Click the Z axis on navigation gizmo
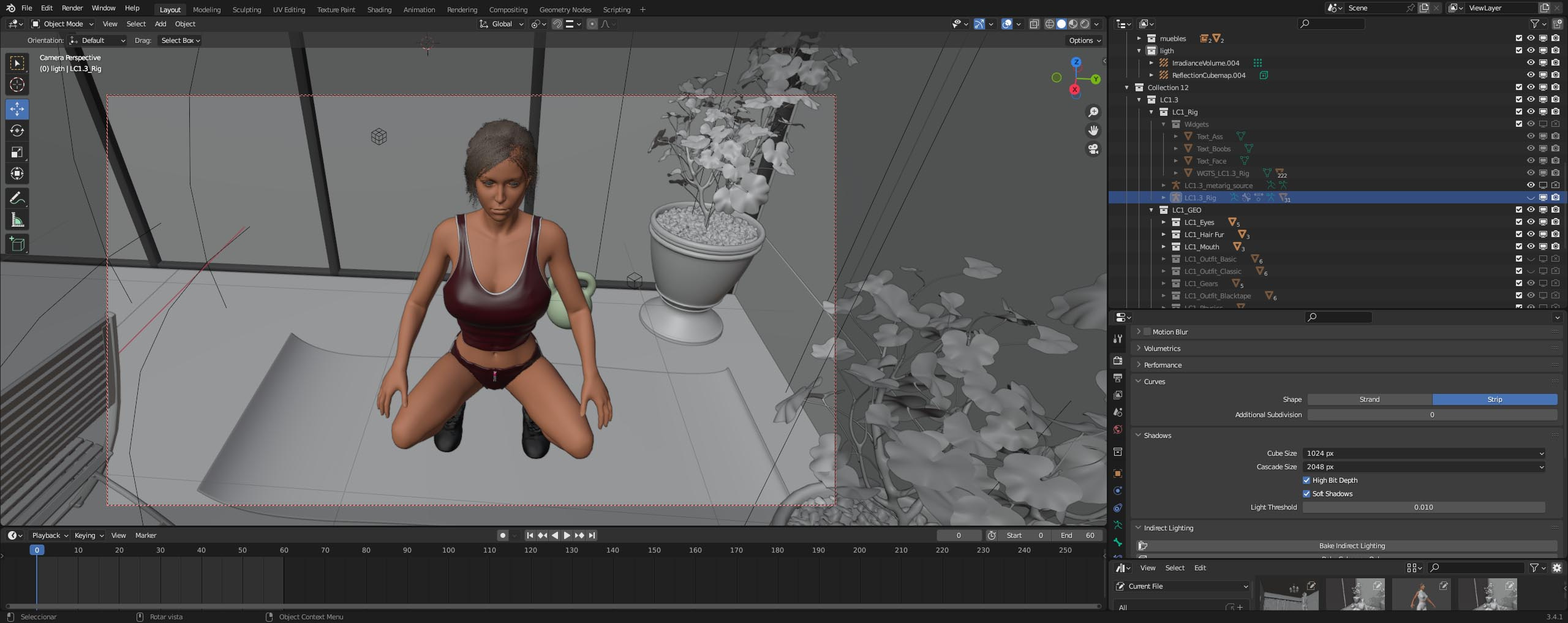Screen dimensions: 1568x623 (x=1076, y=62)
